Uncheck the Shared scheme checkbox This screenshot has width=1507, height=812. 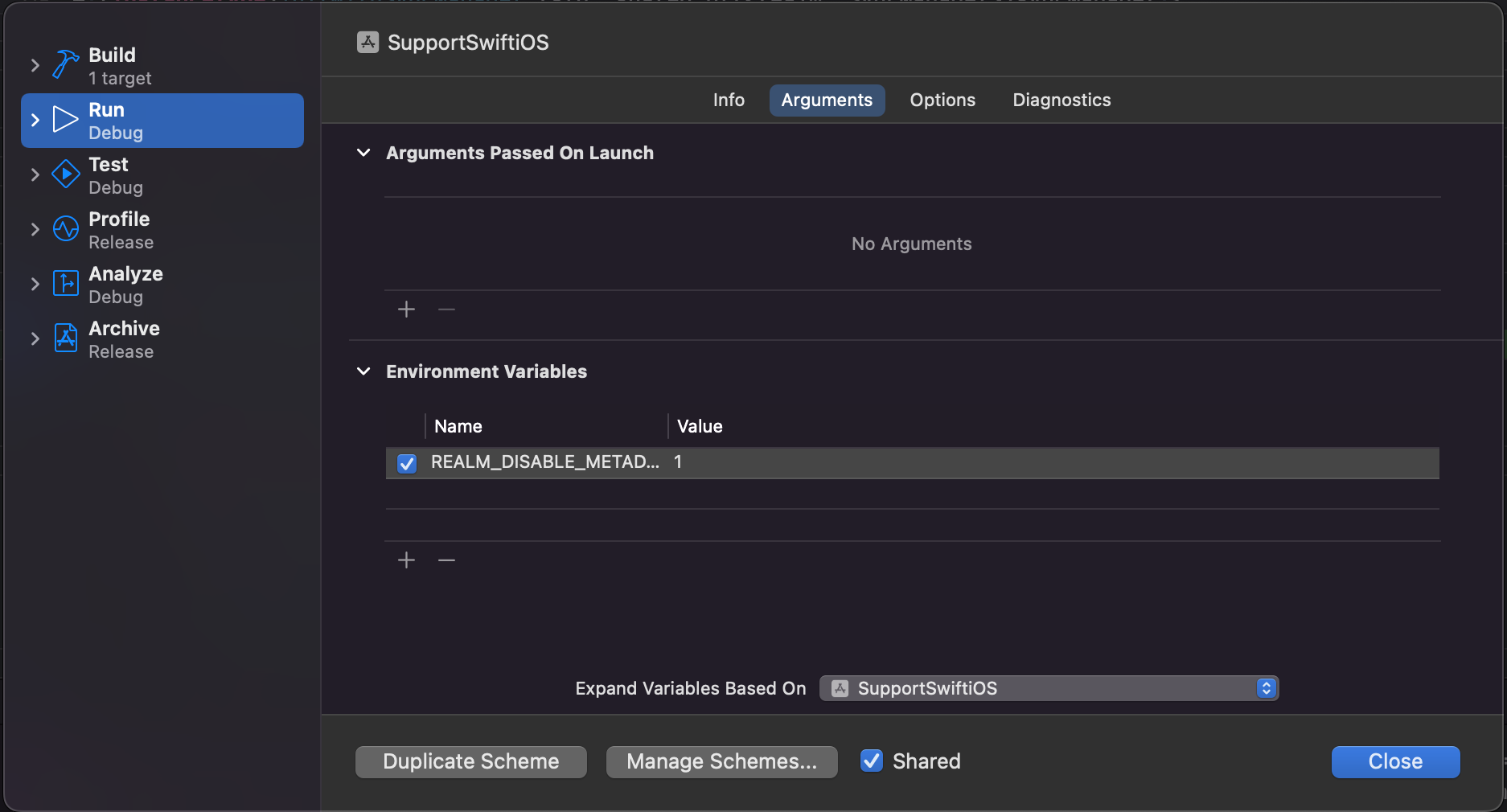point(872,761)
